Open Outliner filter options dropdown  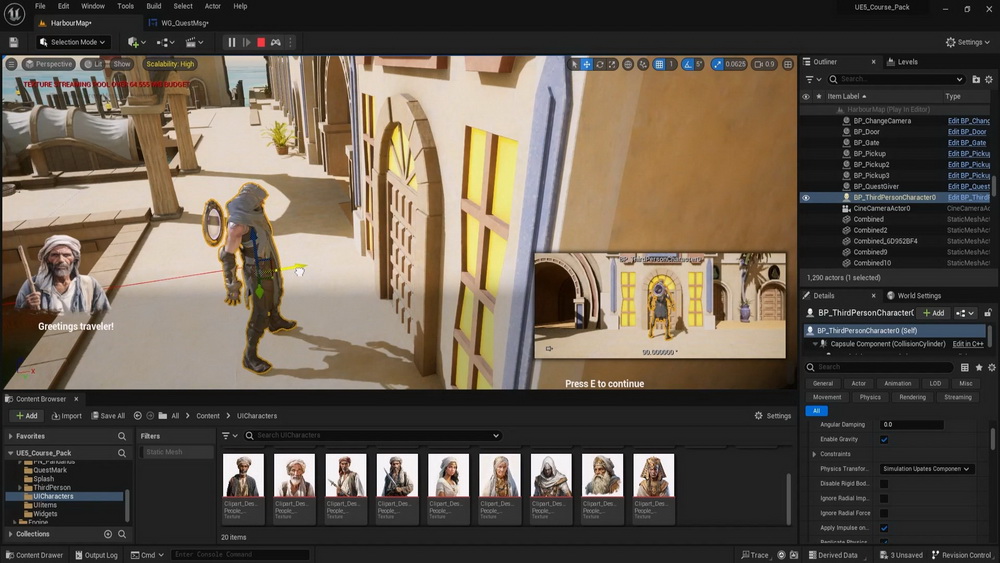812,79
